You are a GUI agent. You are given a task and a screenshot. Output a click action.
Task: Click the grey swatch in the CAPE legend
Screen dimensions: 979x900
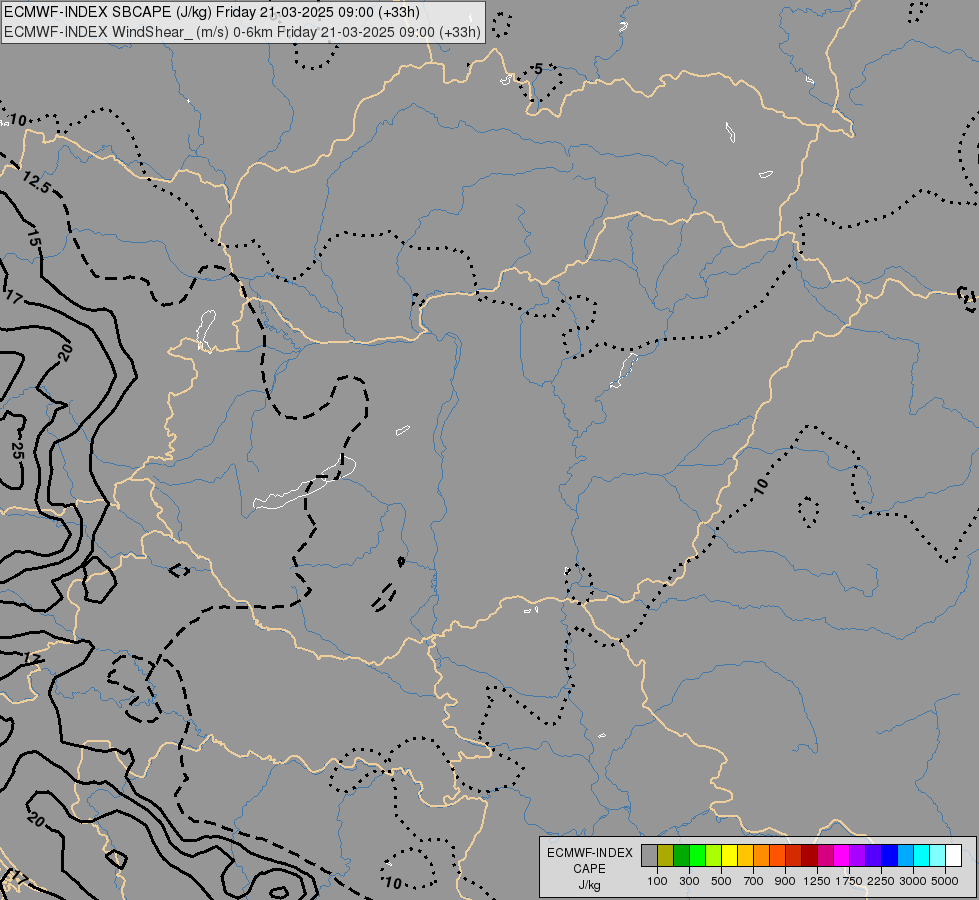tap(649, 856)
